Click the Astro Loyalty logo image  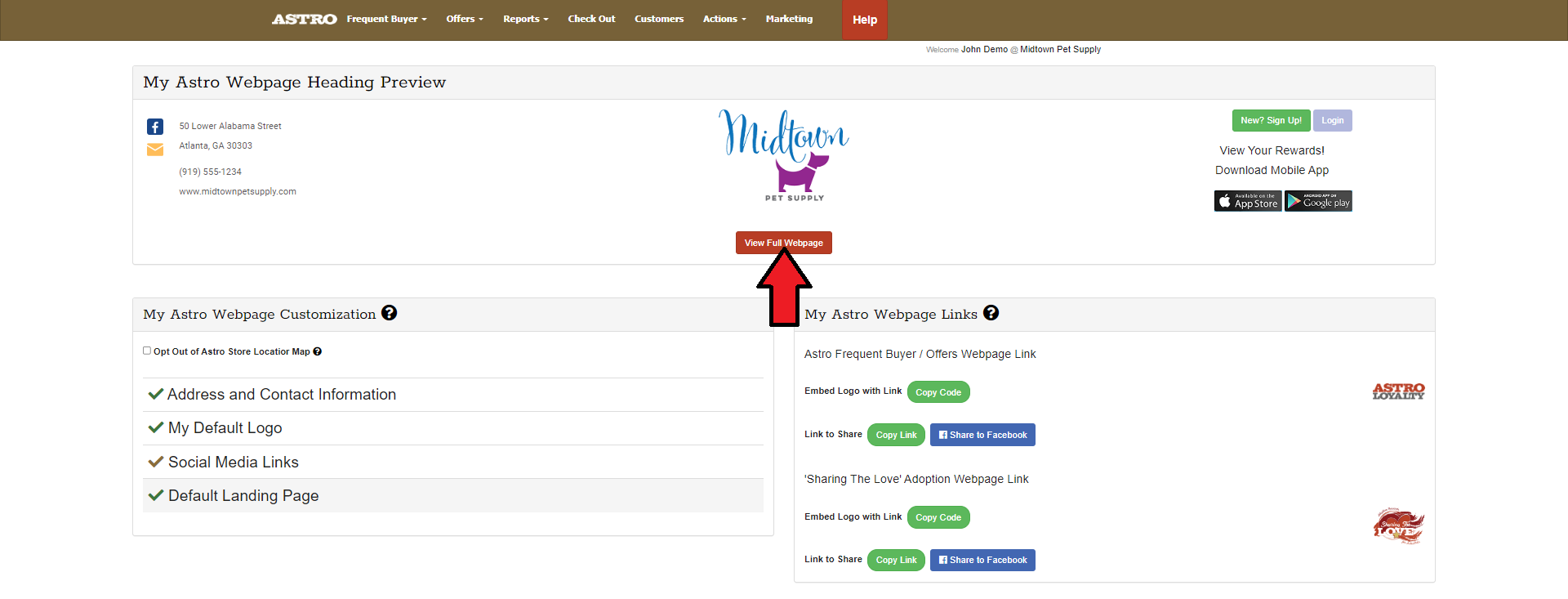(1398, 391)
